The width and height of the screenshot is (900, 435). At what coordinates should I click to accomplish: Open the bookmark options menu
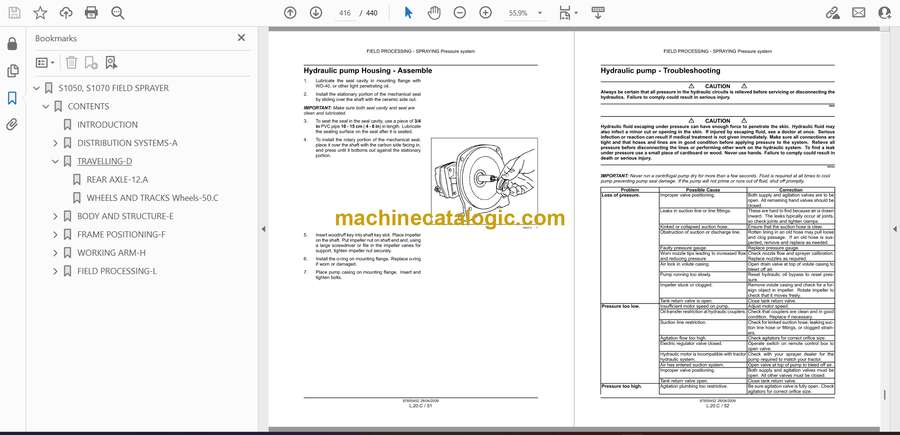pos(45,63)
